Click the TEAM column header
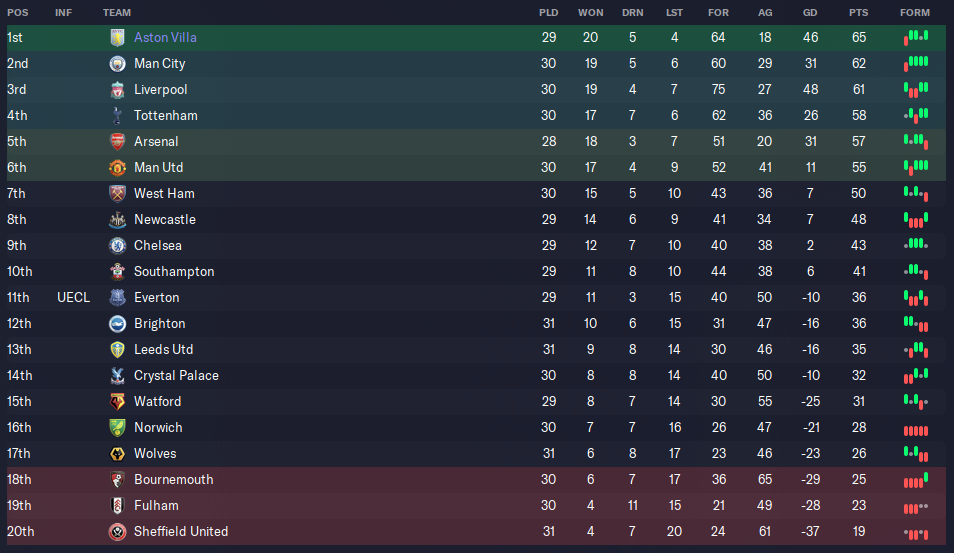 tap(117, 12)
